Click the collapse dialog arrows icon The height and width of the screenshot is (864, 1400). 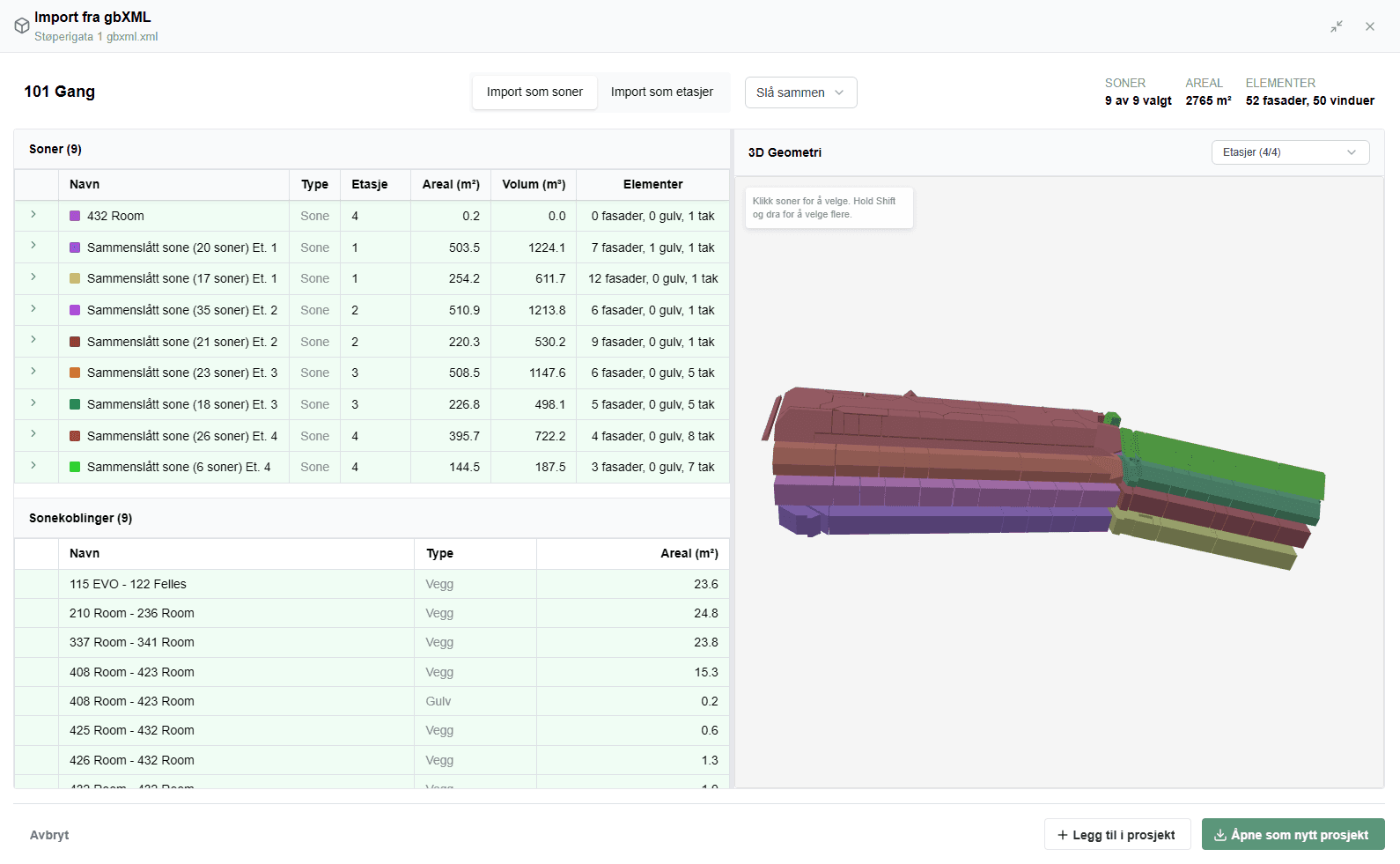1337,26
